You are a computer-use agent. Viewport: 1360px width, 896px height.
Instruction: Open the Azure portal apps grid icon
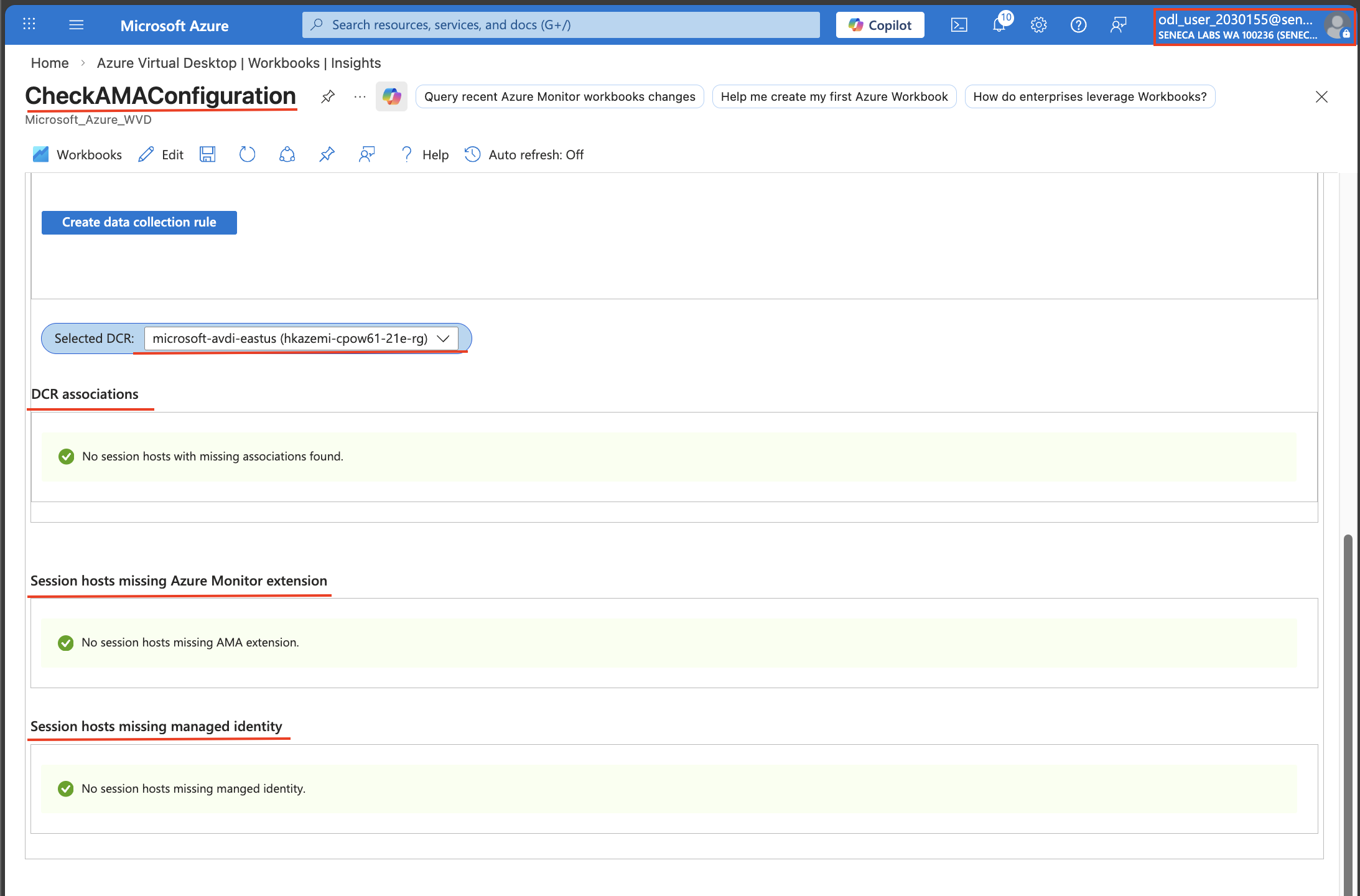click(x=29, y=25)
